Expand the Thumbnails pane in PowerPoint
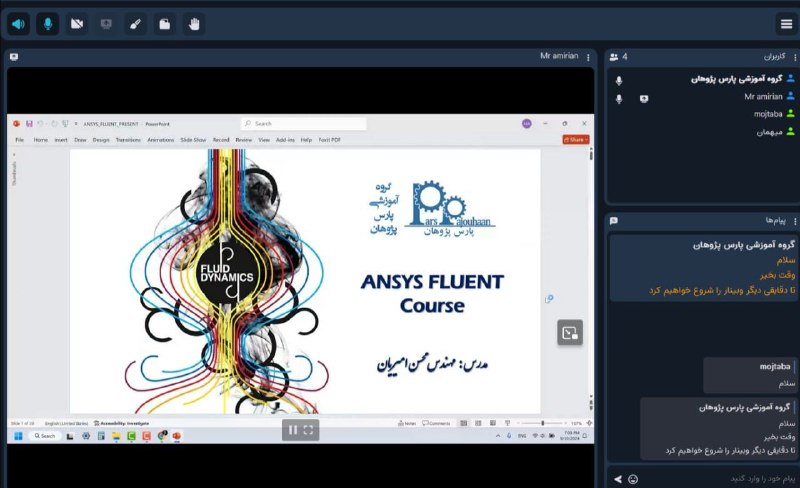The image size is (800, 488). 14,154
